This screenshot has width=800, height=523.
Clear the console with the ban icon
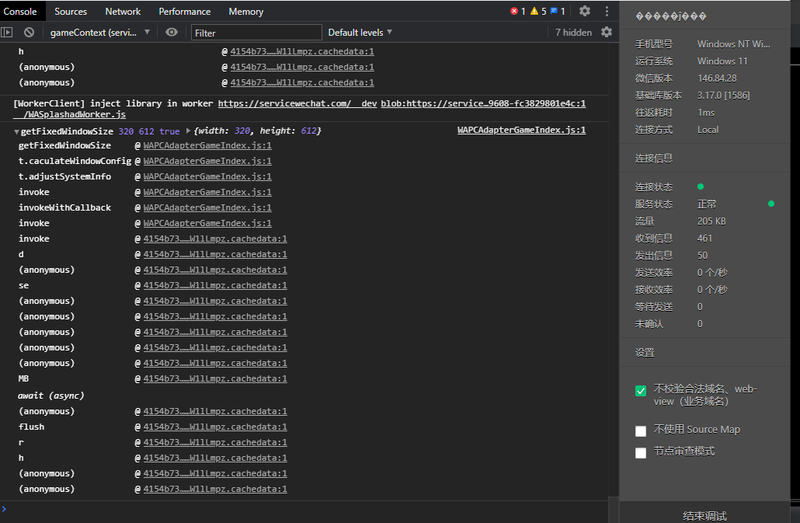(x=29, y=32)
